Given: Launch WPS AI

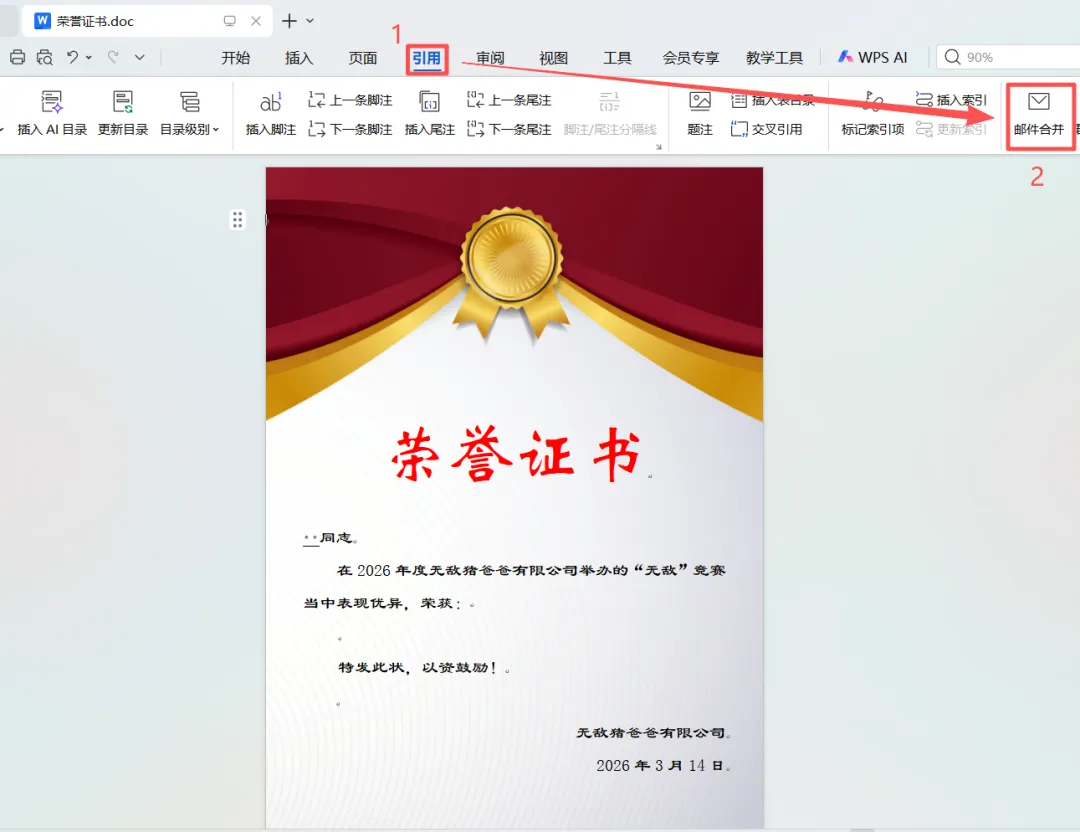Looking at the screenshot, I should pyautogui.click(x=873, y=58).
